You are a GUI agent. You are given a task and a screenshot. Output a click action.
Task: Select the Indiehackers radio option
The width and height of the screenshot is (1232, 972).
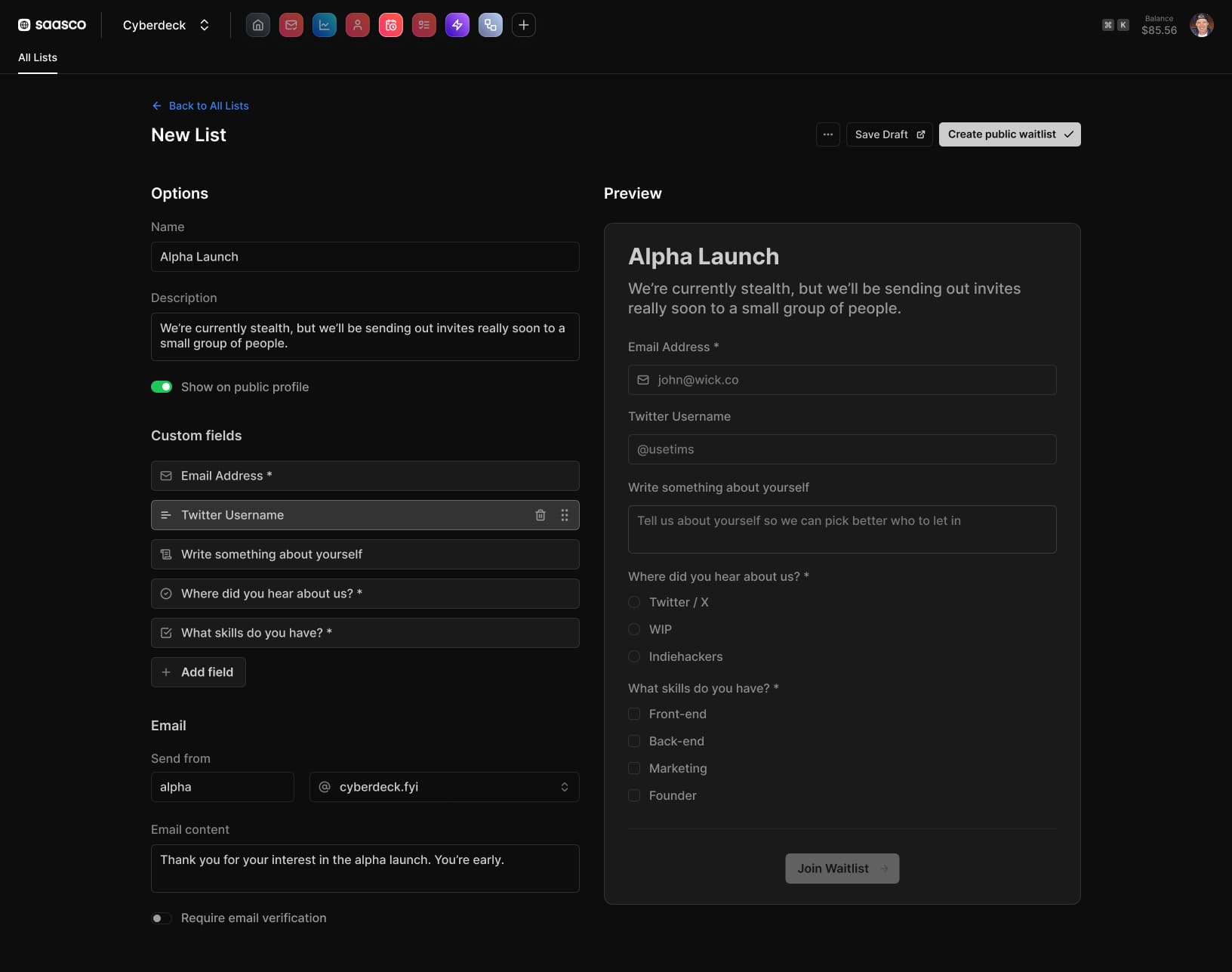pos(634,656)
